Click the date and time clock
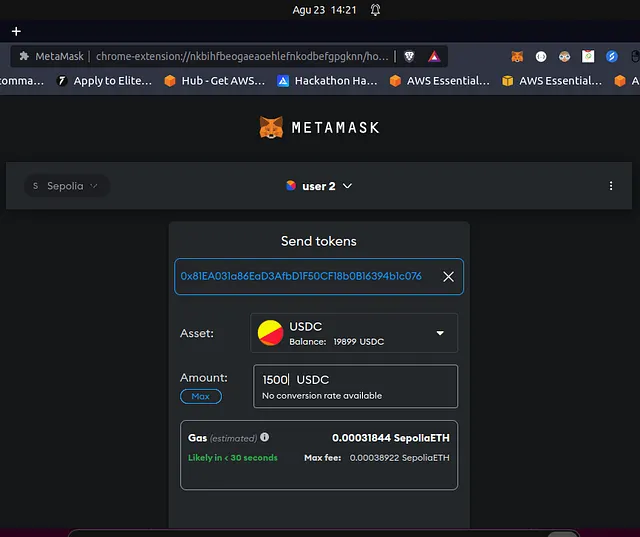This screenshot has height=537, width=640. coord(319,10)
